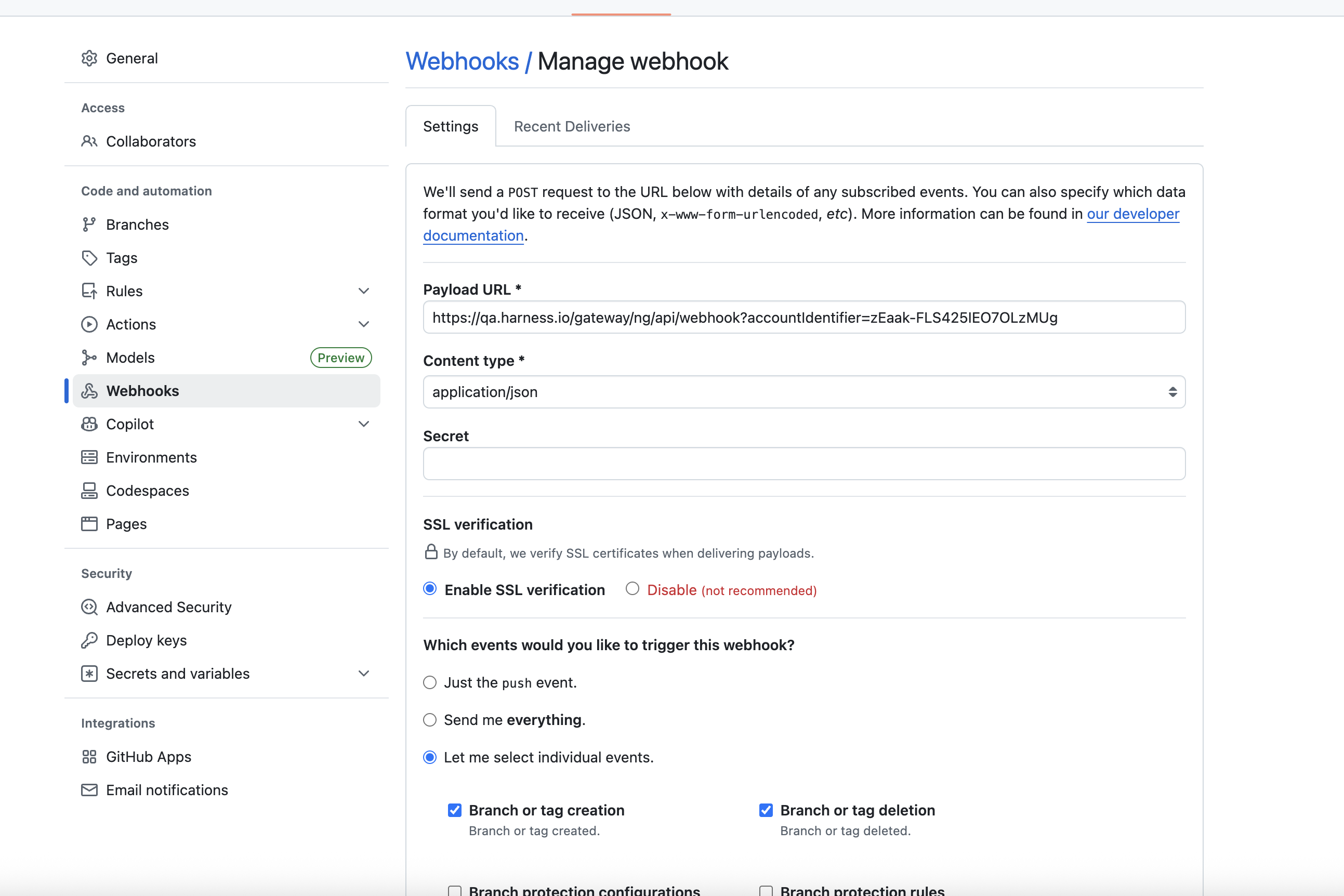Enable SSL verification radio button
Image resolution: width=1344 pixels, height=896 pixels.
click(429, 589)
